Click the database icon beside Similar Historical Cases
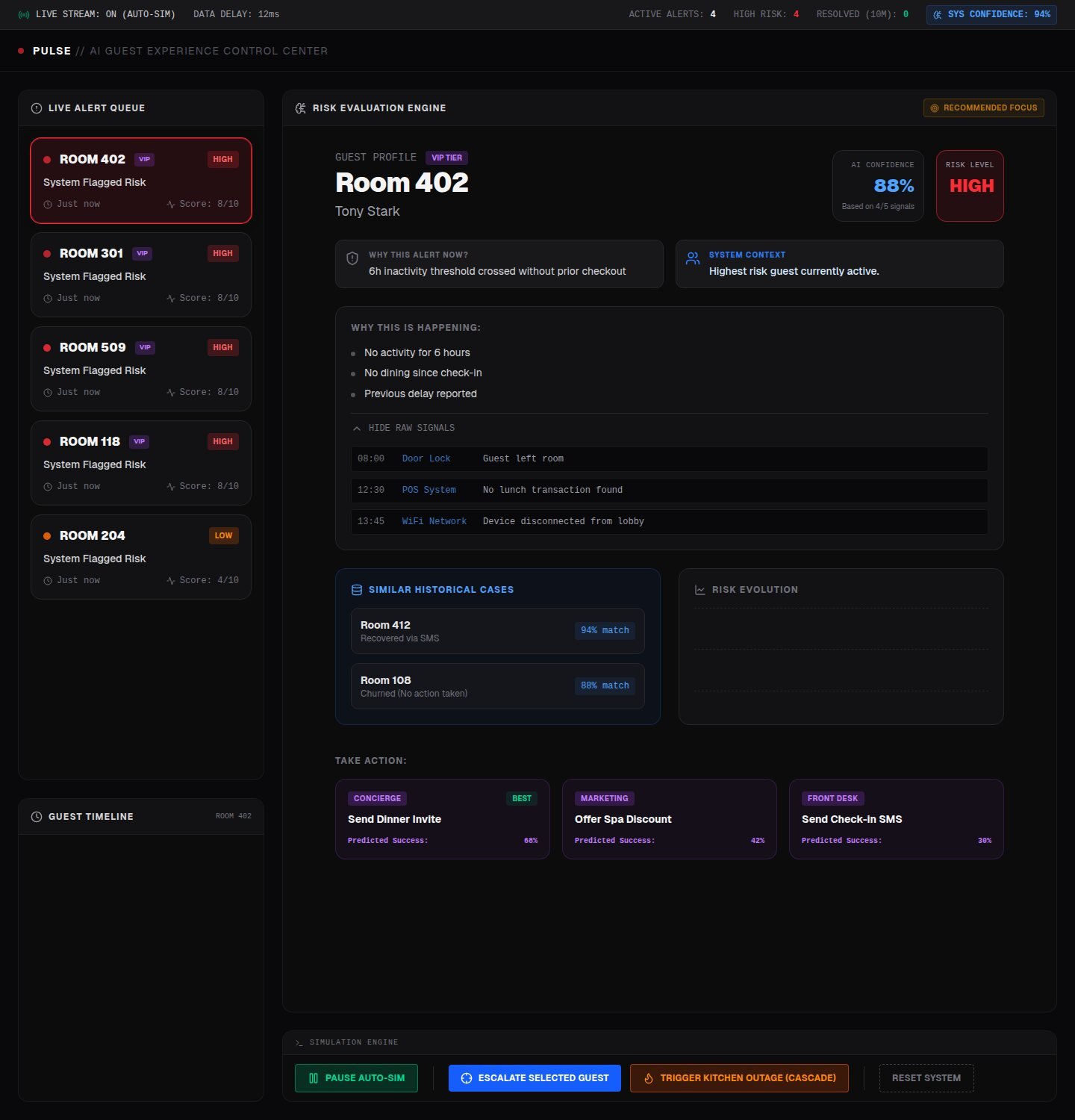This screenshot has width=1075, height=1120. point(357,590)
